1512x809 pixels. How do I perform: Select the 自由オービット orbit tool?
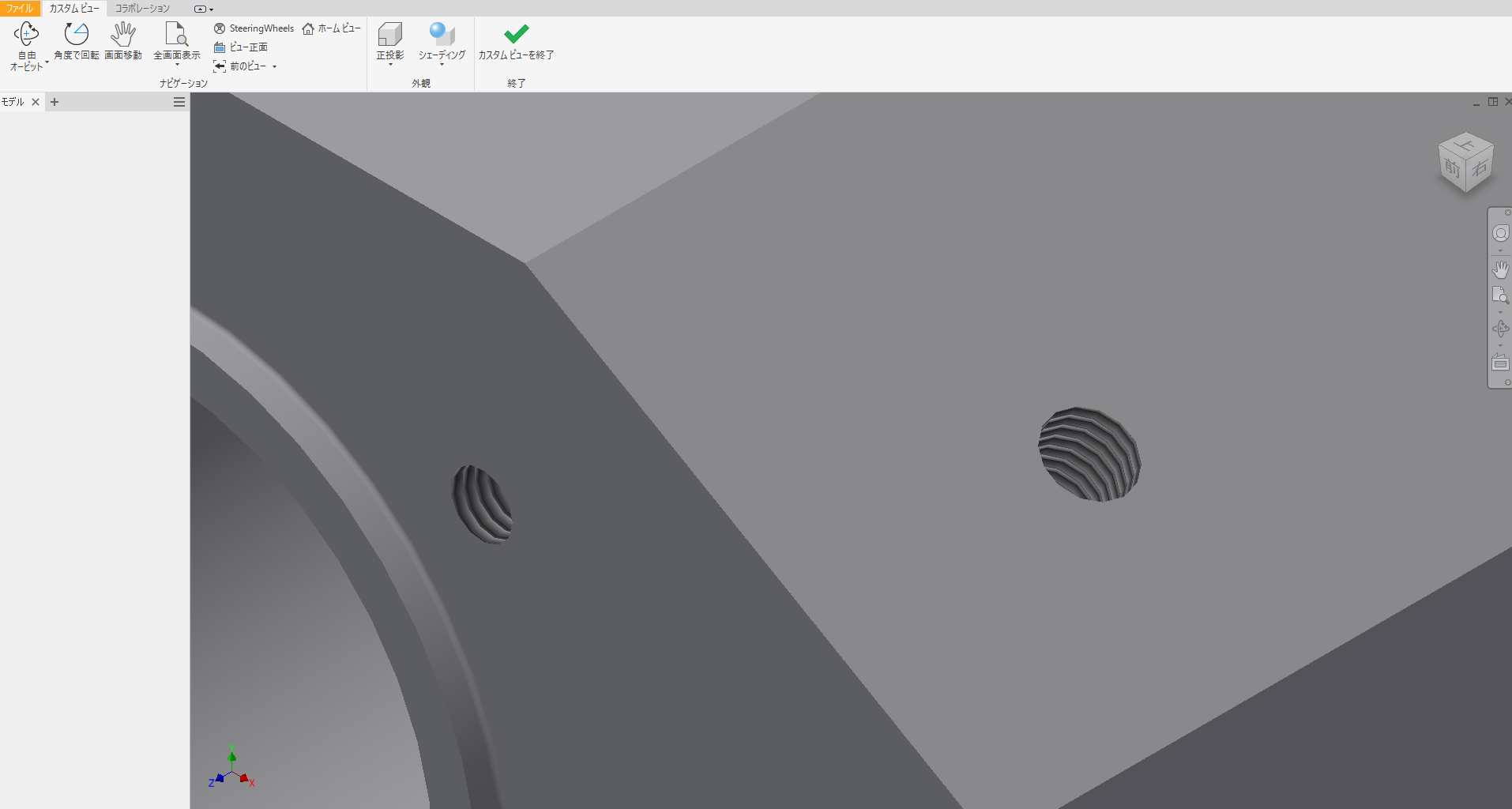point(26,34)
